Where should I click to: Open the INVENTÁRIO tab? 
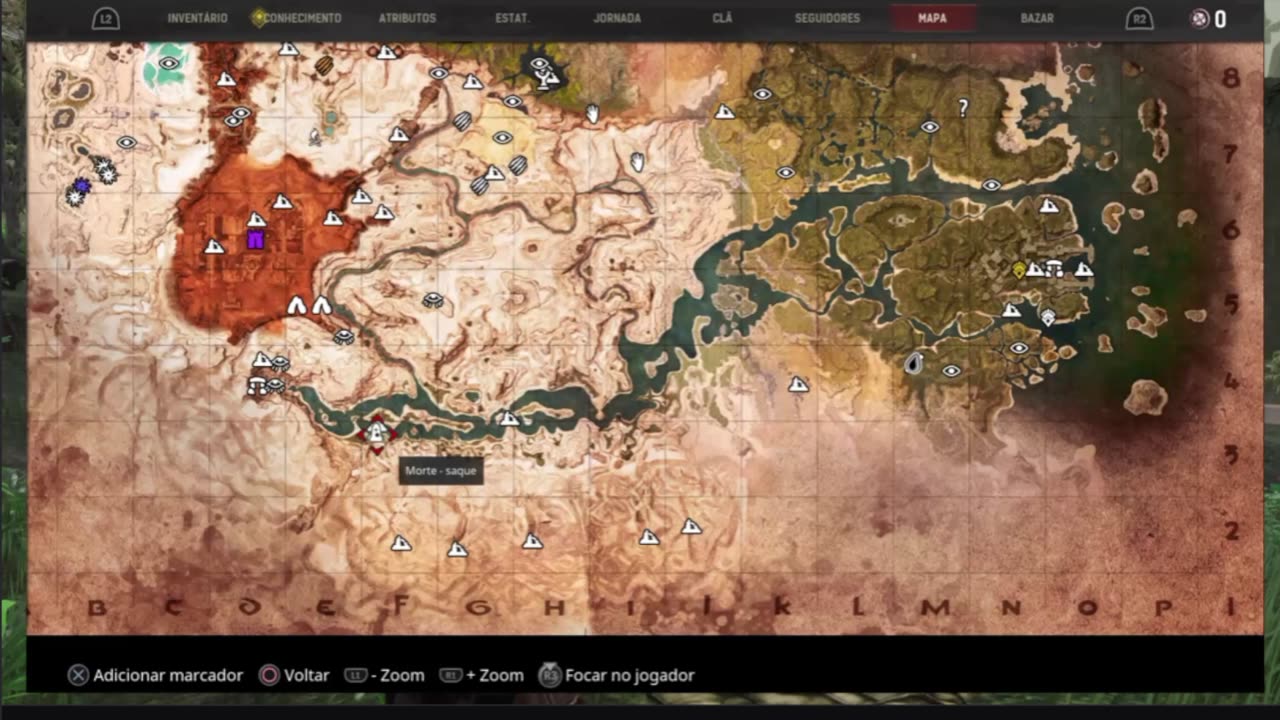tap(197, 18)
